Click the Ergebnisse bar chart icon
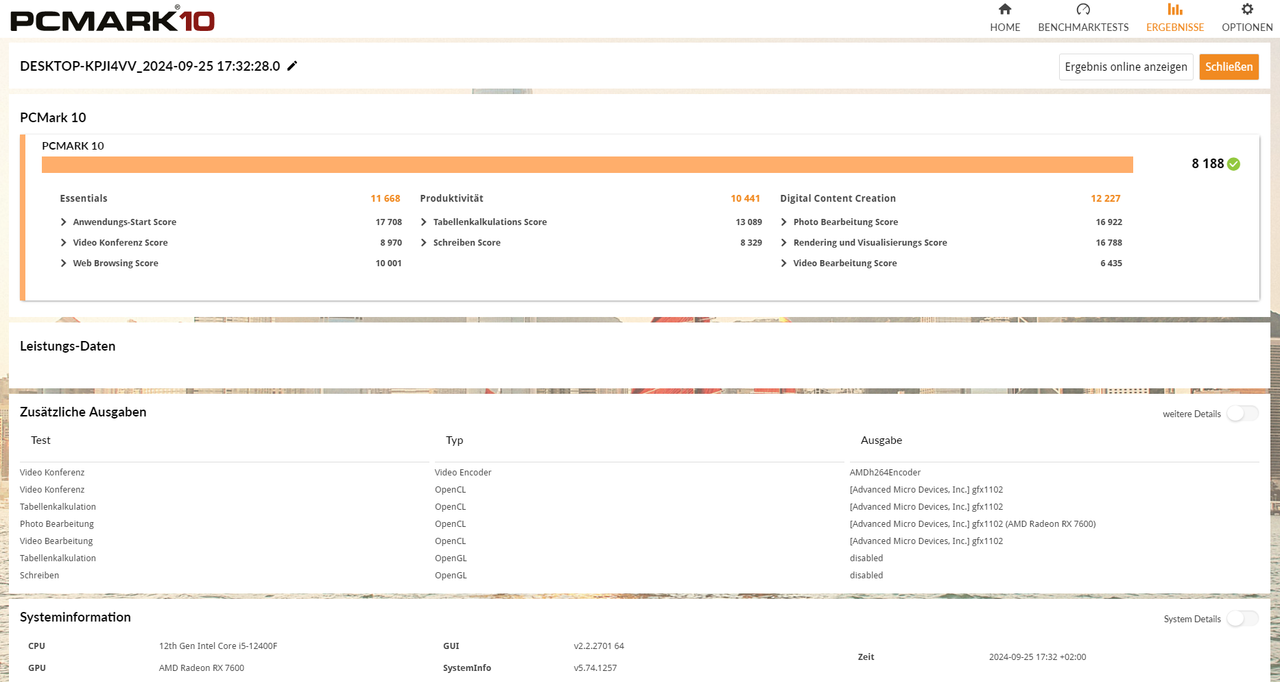This screenshot has width=1280, height=682. pos(1175,9)
